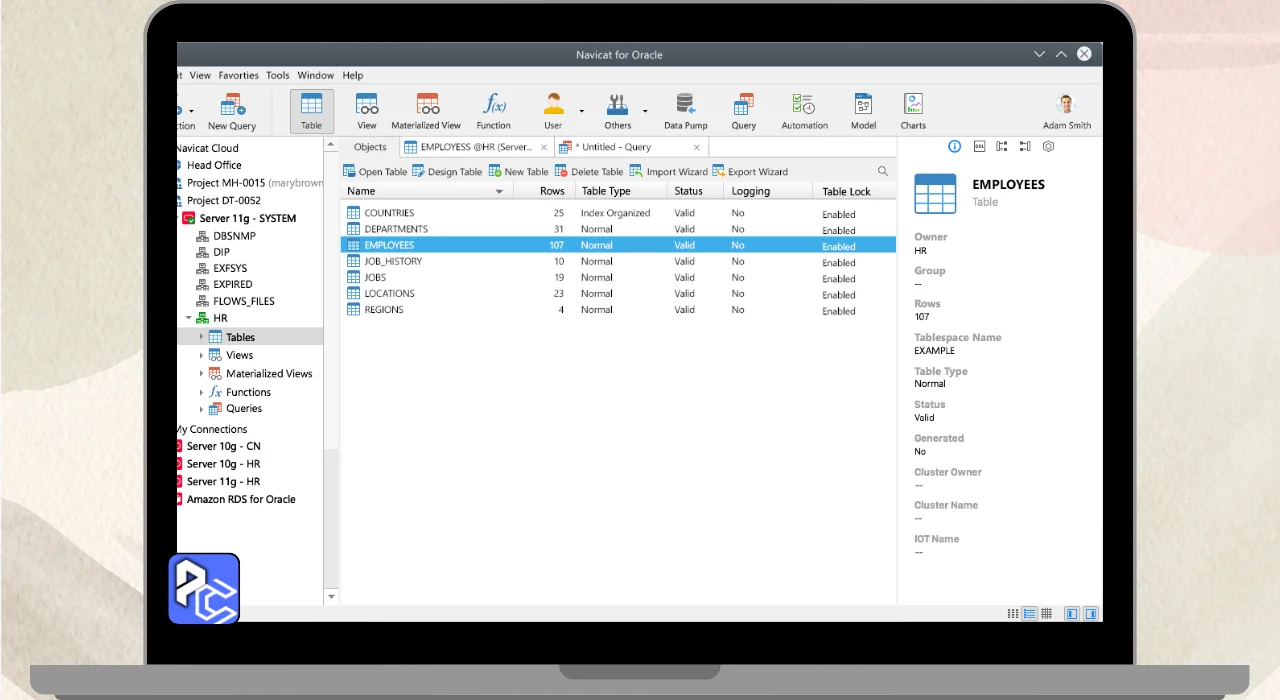Show the DDL panel icon

pyautogui.click(x=979, y=146)
